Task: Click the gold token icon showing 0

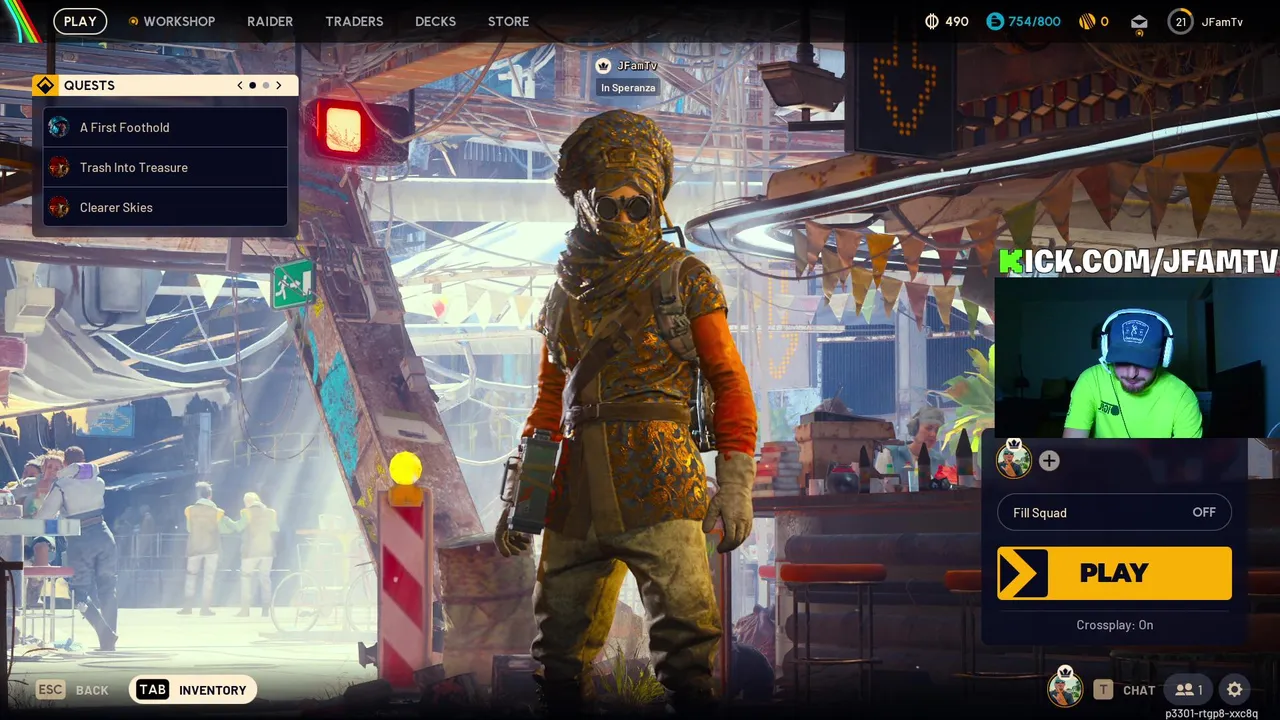Action: (1087, 21)
